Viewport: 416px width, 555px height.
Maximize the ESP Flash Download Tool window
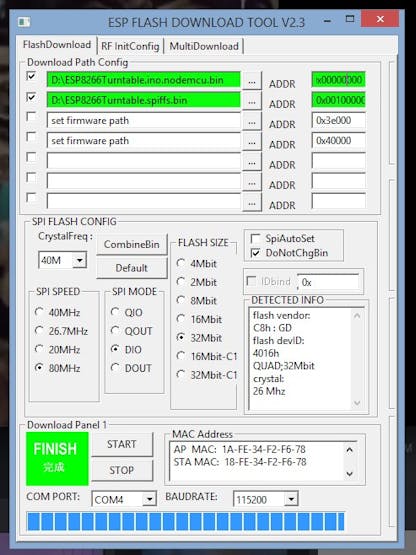click(350, 19)
